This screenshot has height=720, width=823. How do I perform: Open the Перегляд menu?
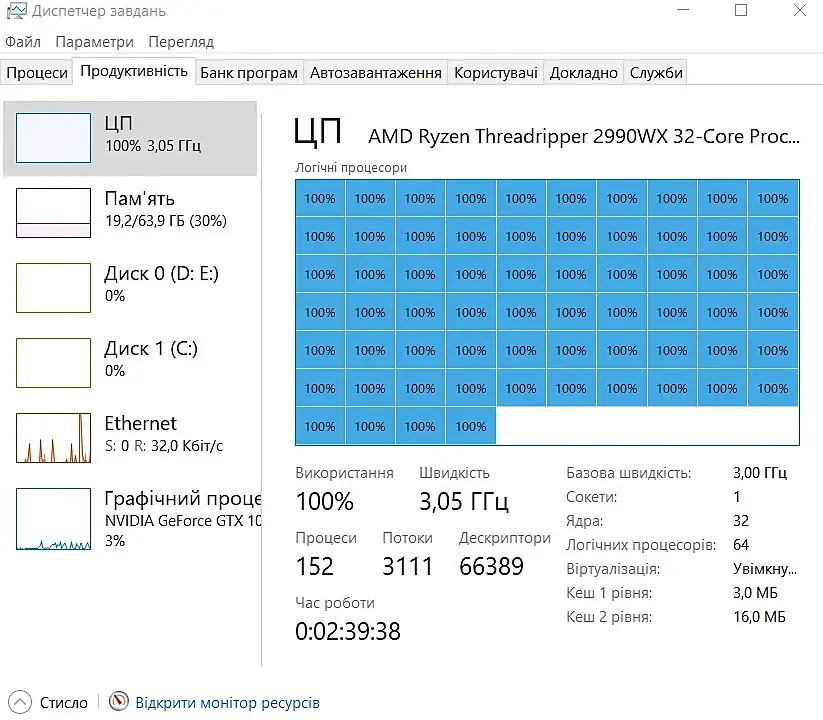point(181,41)
